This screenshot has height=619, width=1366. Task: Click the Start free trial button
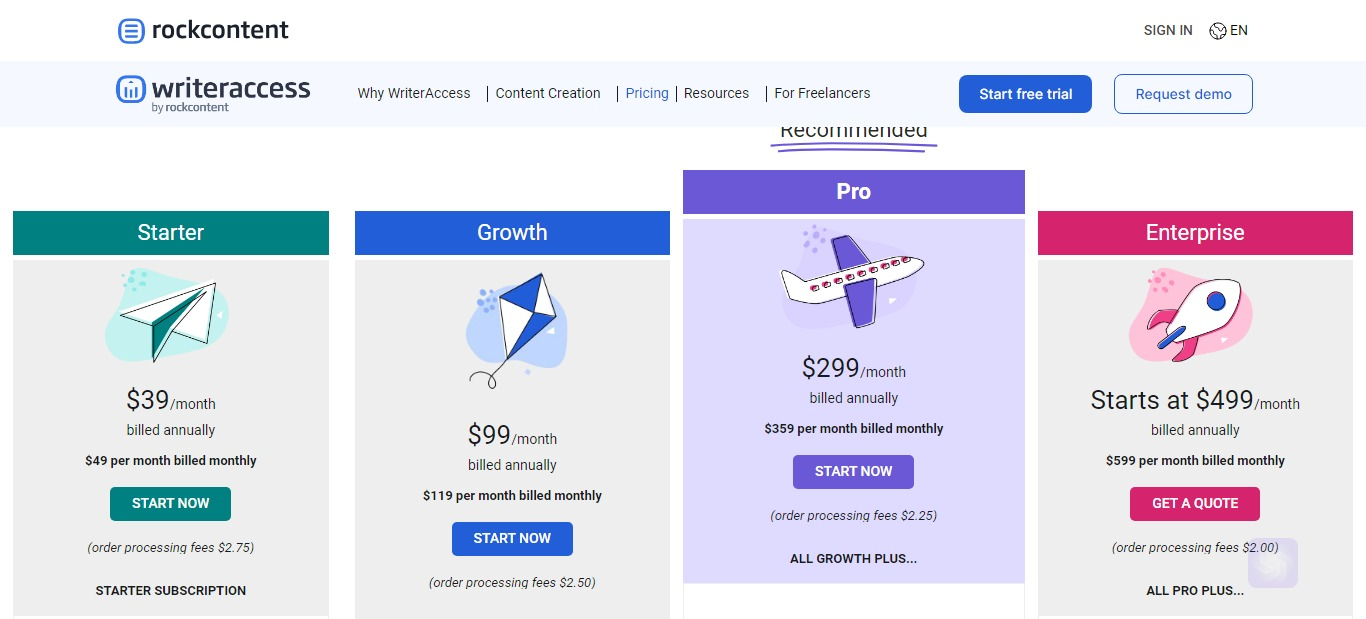click(1025, 94)
